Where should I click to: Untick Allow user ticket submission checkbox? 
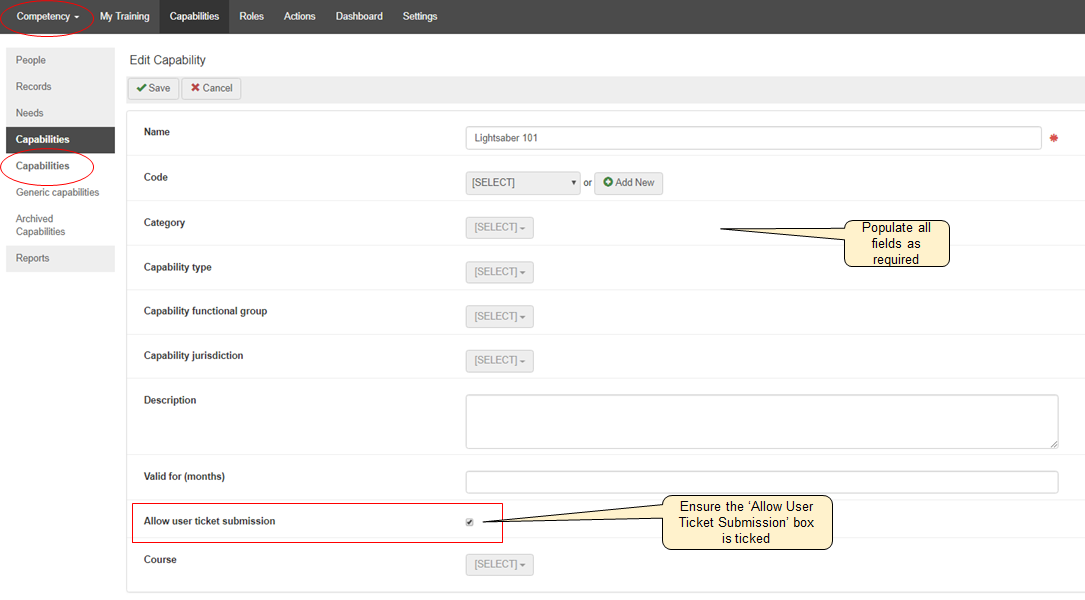469,522
